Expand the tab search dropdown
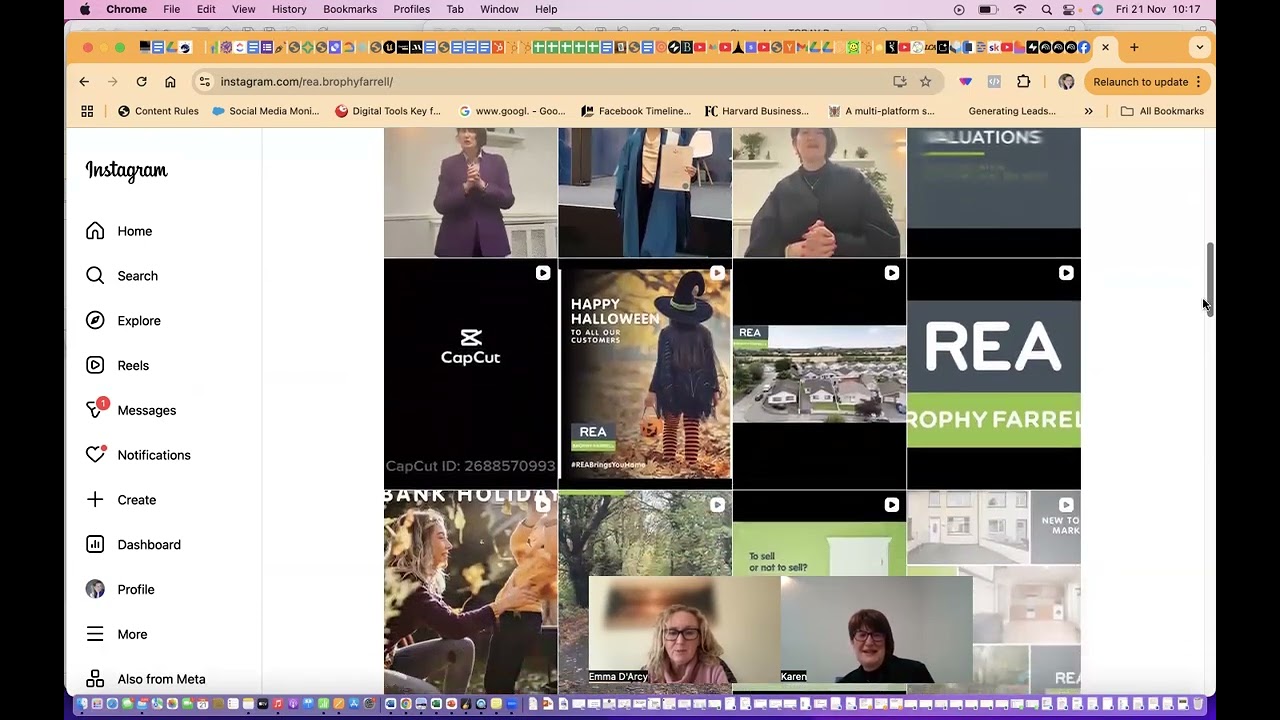This screenshot has height=720, width=1280. 1199,47
